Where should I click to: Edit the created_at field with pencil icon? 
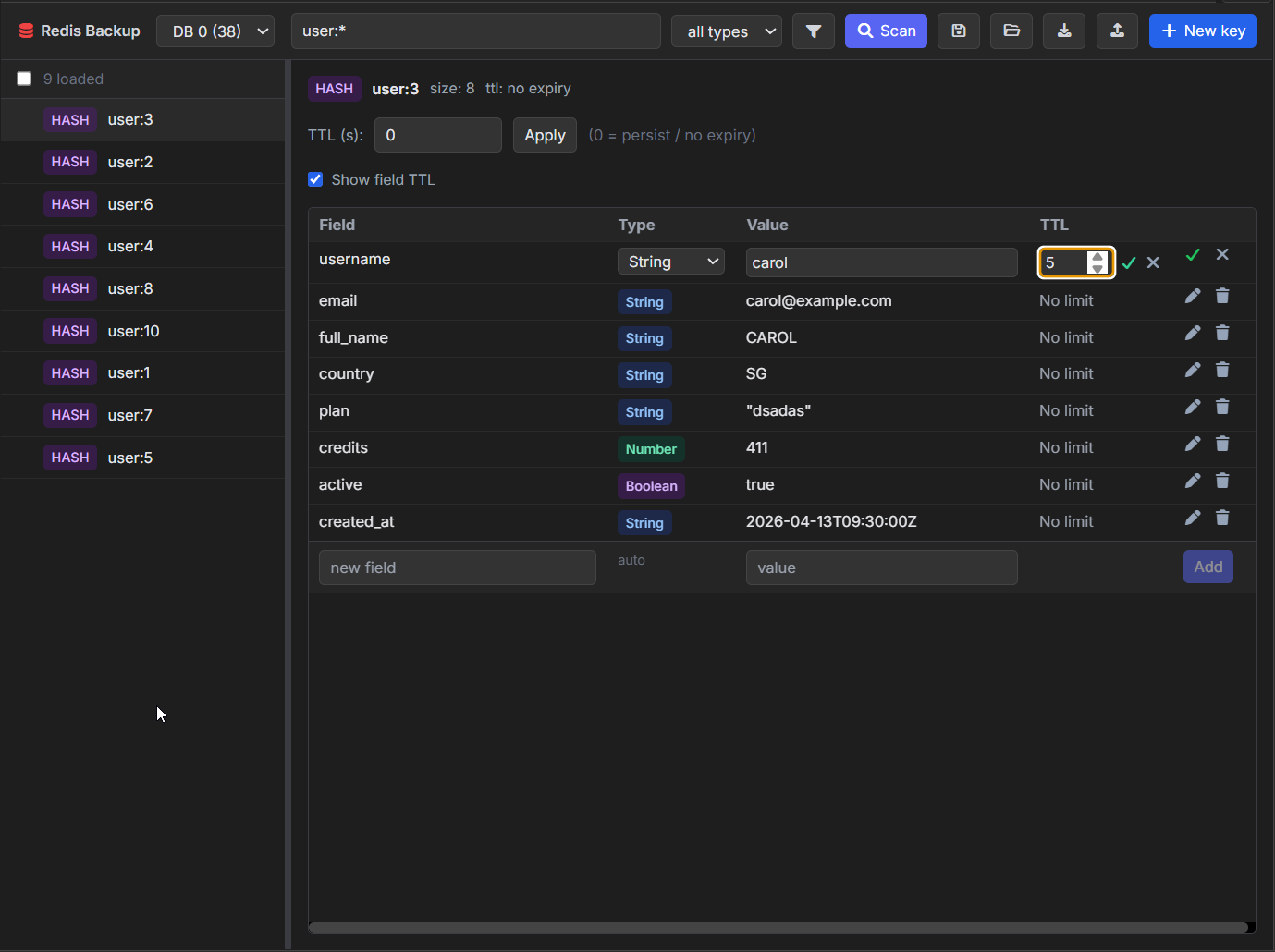click(x=1193, y=518)
